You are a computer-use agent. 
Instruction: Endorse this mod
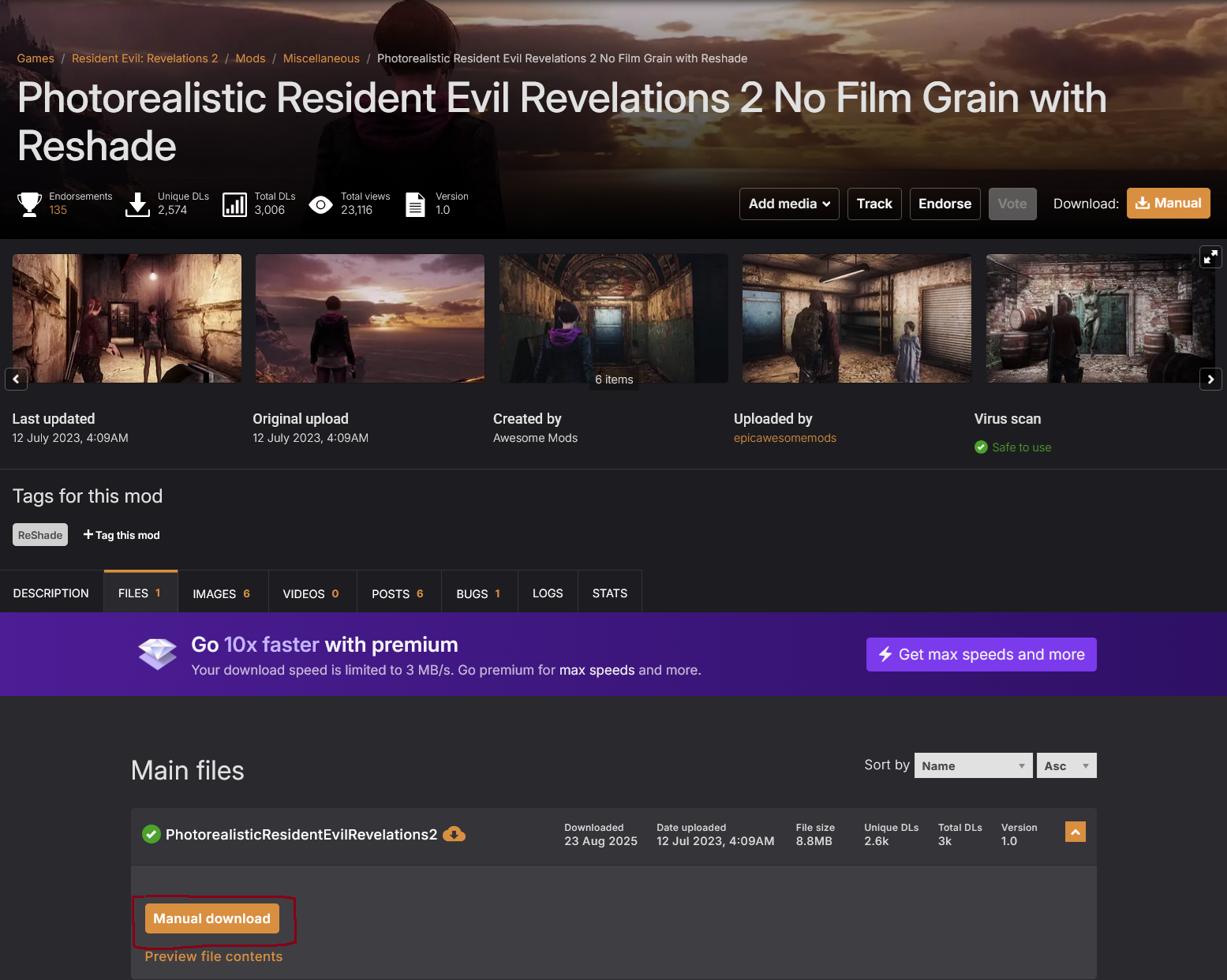945,204
